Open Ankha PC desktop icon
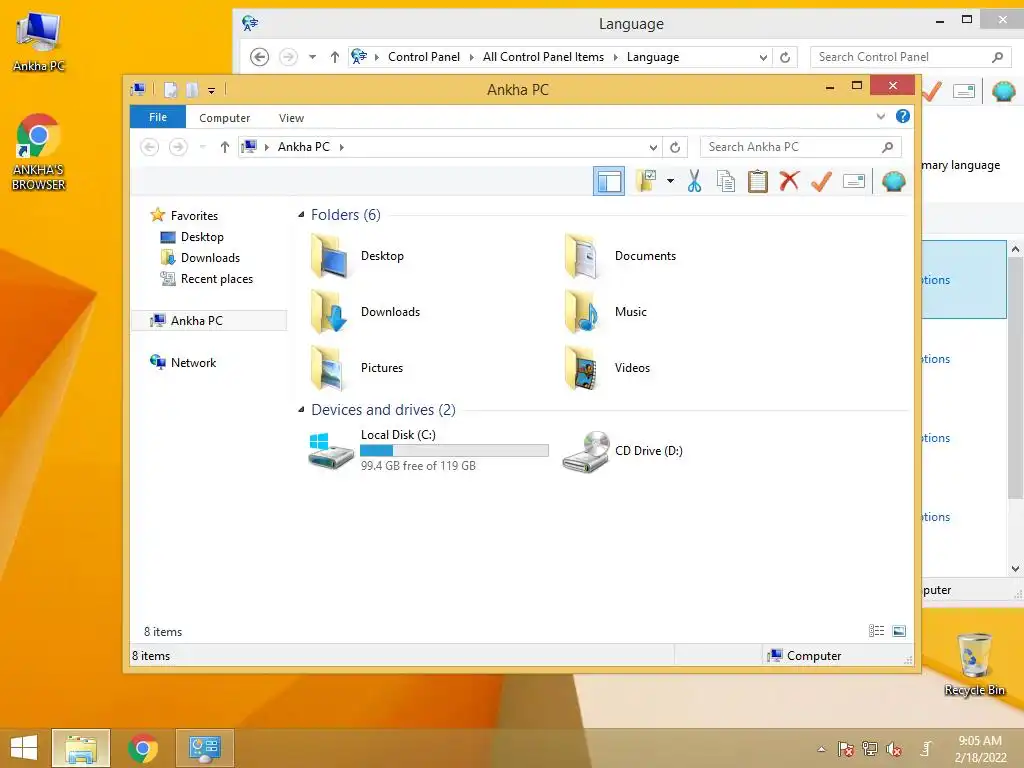Viewport: 1024px width, 768px height. tap(39, 42)
